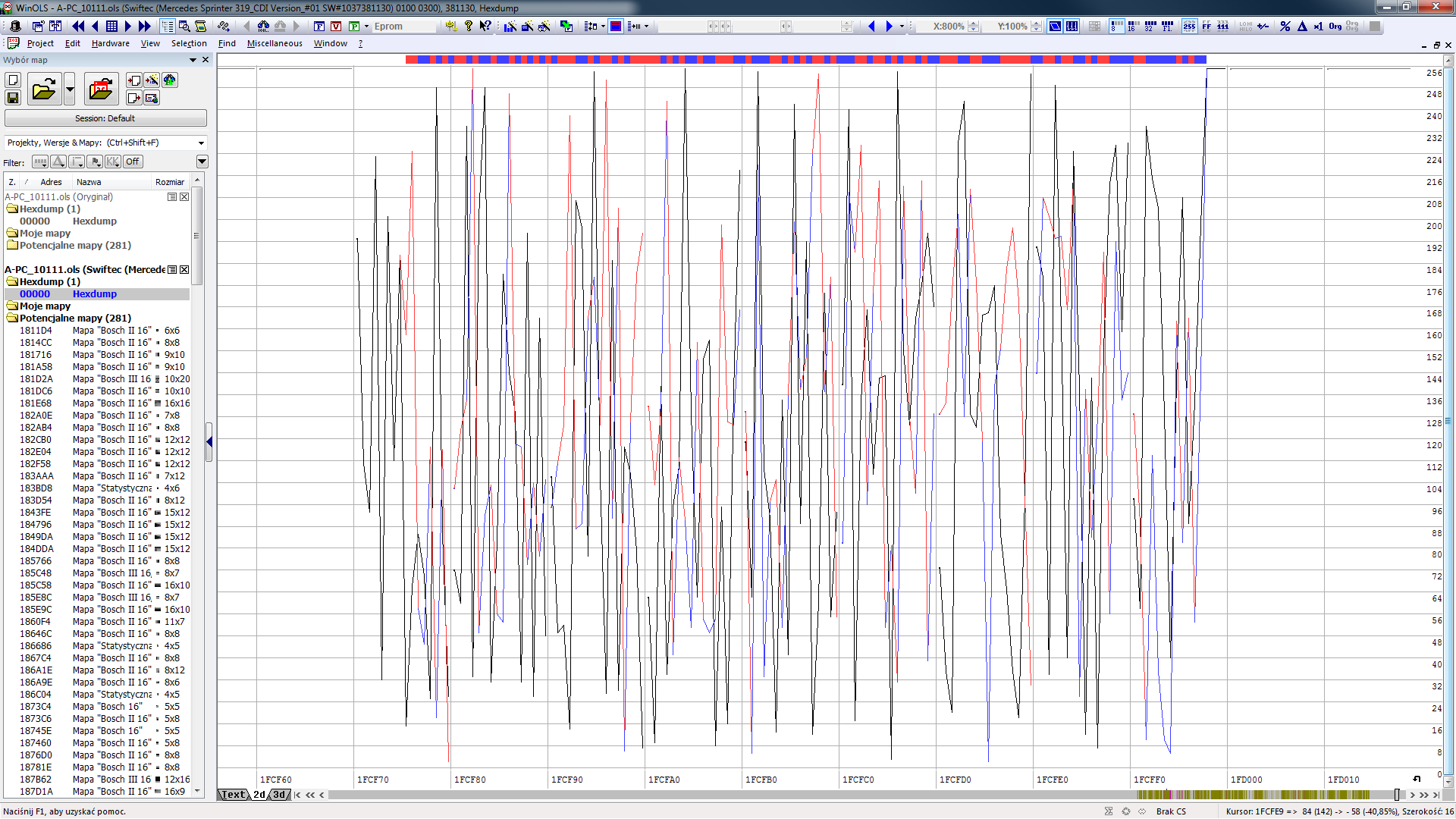This screenshot has height=819, width=1456.
Task: Click the fast-forward double arrow icon
Action: point(144,26)
